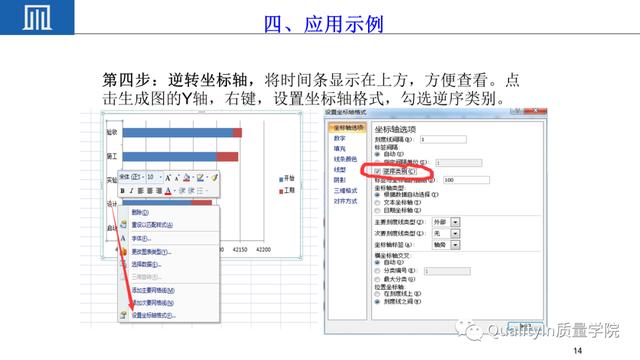
Task: Select 自动 radio under 标签间隔
Action: pyautogui.click(x=377, y=154)
